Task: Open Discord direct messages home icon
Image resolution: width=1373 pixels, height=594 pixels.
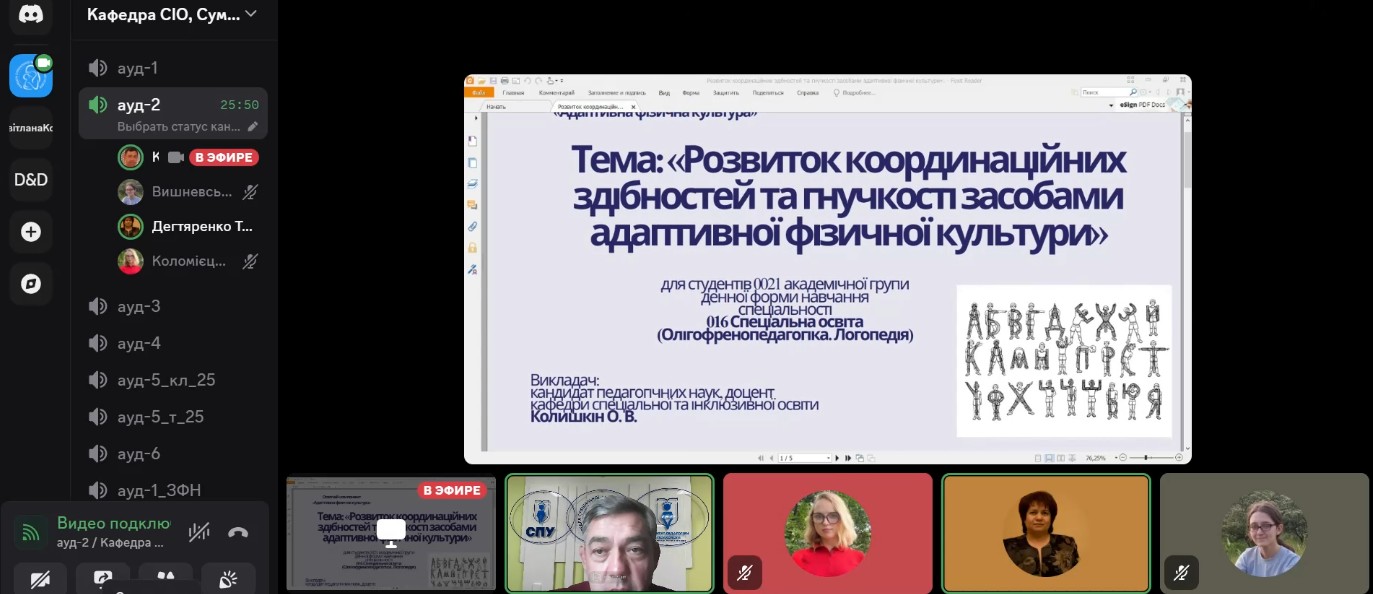Action: click(31, 14)
